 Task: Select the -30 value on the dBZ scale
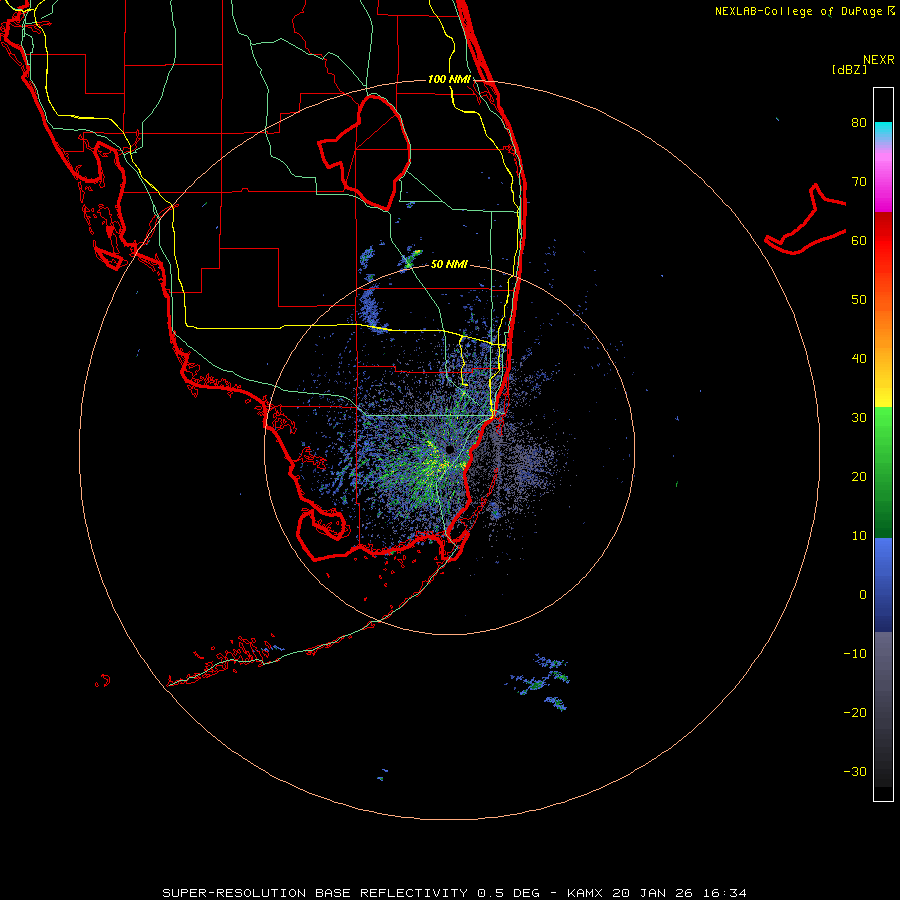click(855, 771)
